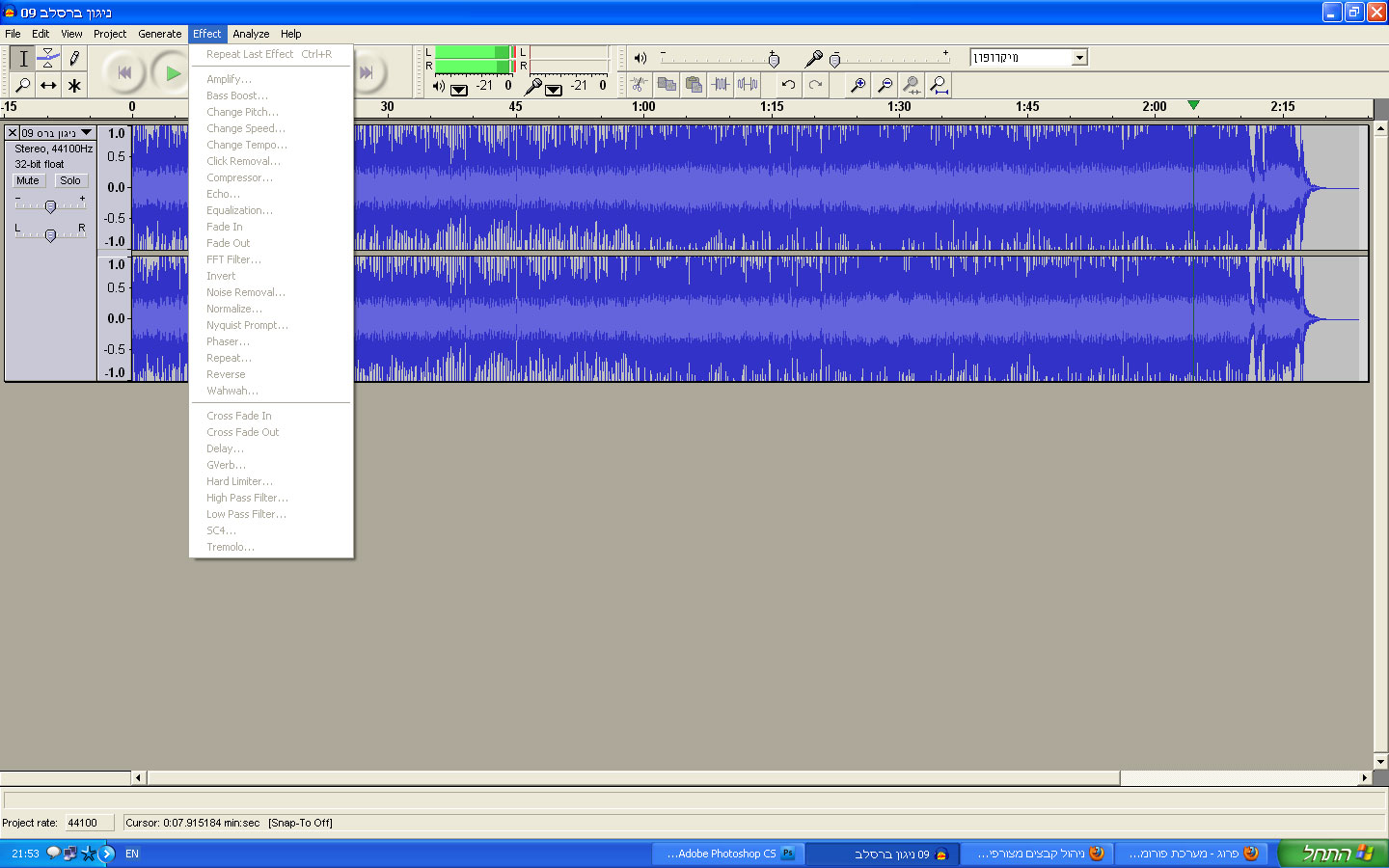1389x868 pixels.
Task: Select the Draw pencil tool
Action: coord(74,59)
